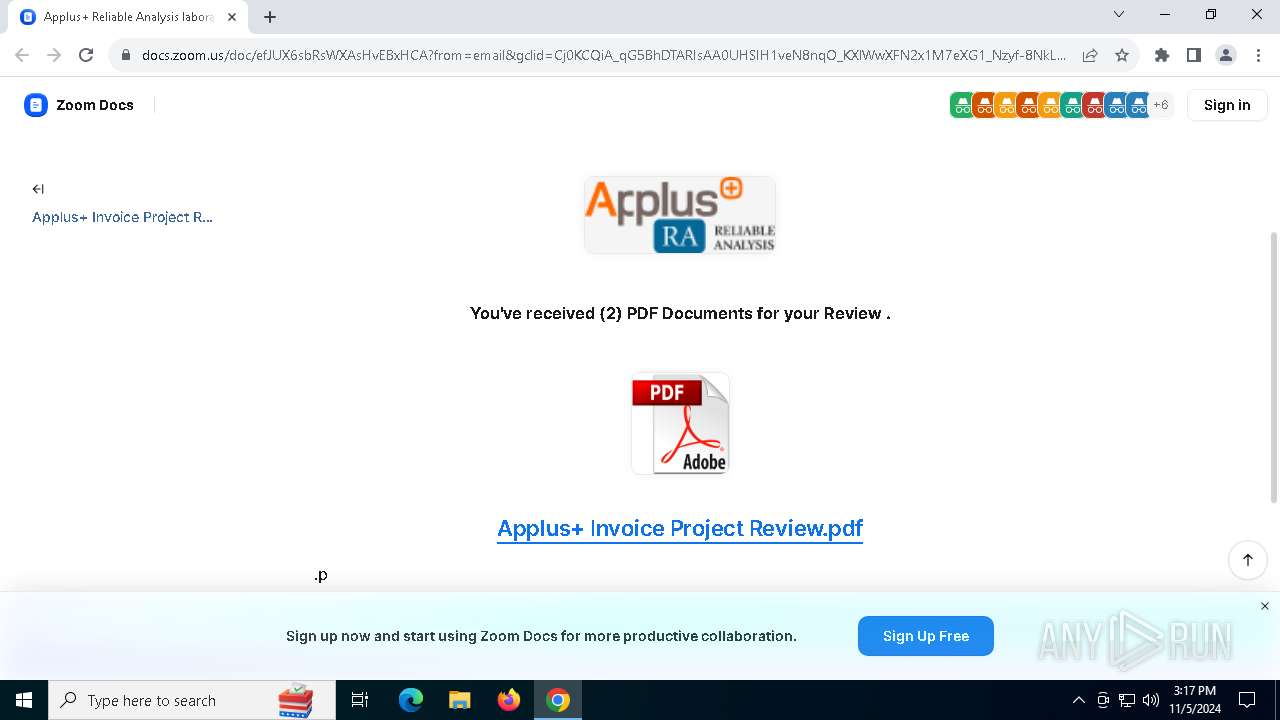Click the Adobe PDF file icon
Image resolution: width=1280 pixels, height=720 pixels.
680,423
